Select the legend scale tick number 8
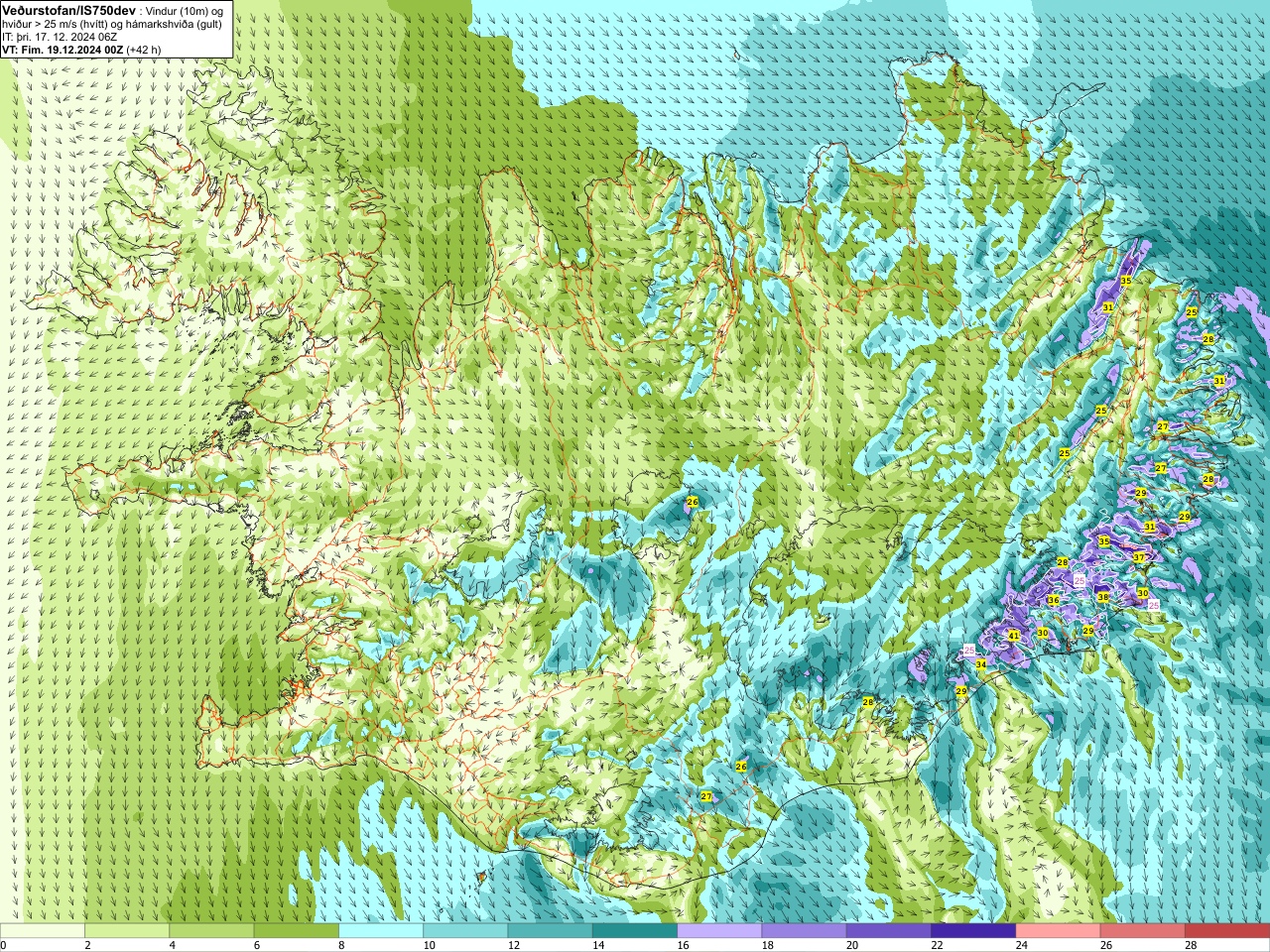 343,945
